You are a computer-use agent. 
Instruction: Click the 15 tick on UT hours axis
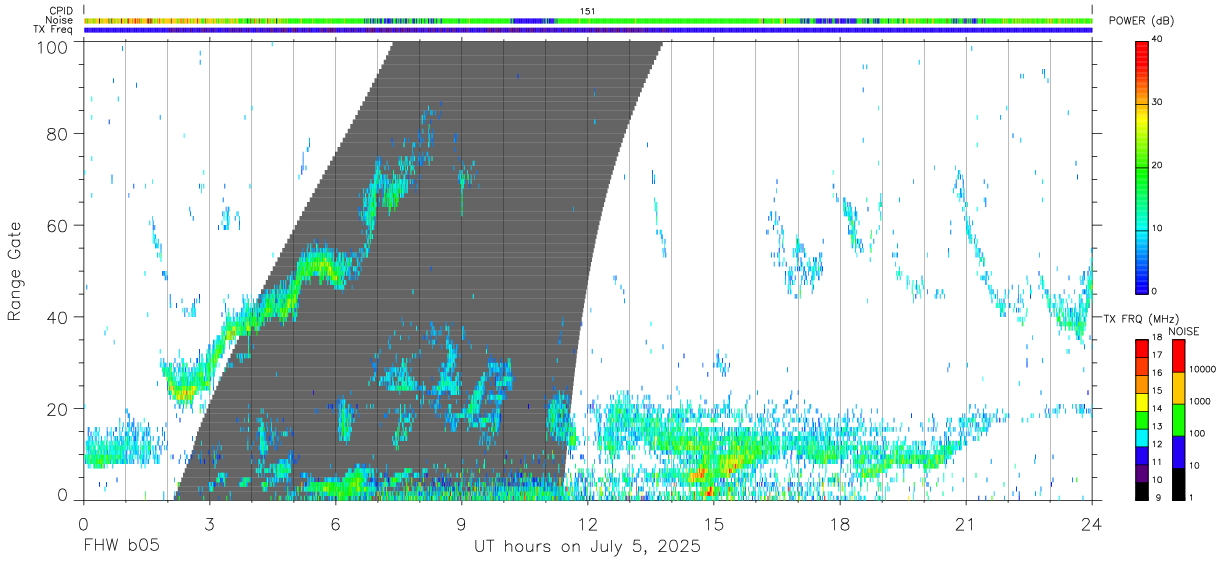[713, 522]
